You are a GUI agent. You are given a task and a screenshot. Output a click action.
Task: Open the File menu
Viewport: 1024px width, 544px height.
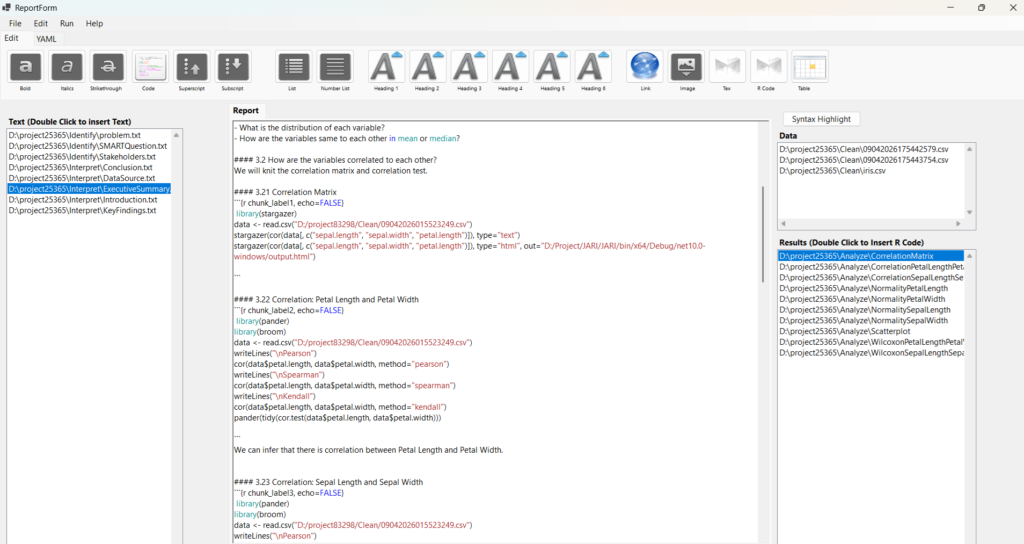(15, 23)
